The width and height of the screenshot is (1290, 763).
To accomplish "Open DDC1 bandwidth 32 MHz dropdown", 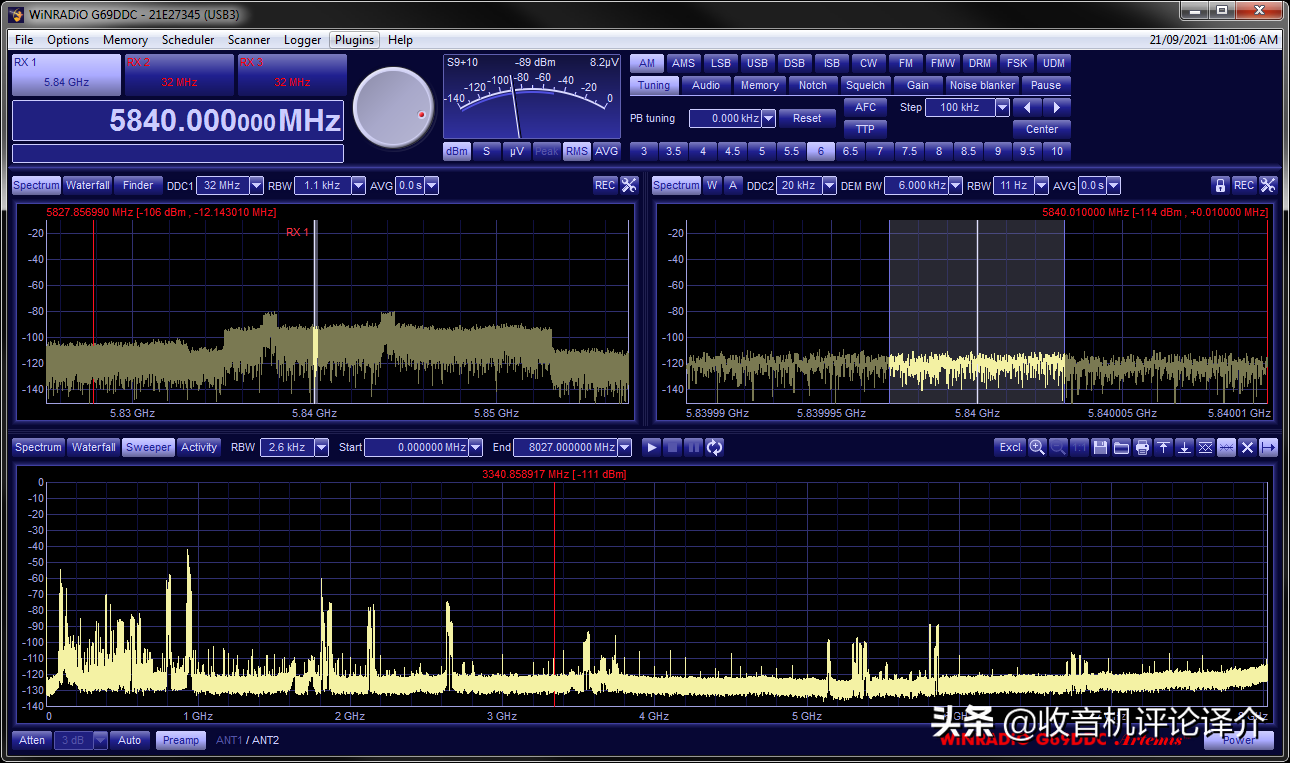I will point(256,185).
